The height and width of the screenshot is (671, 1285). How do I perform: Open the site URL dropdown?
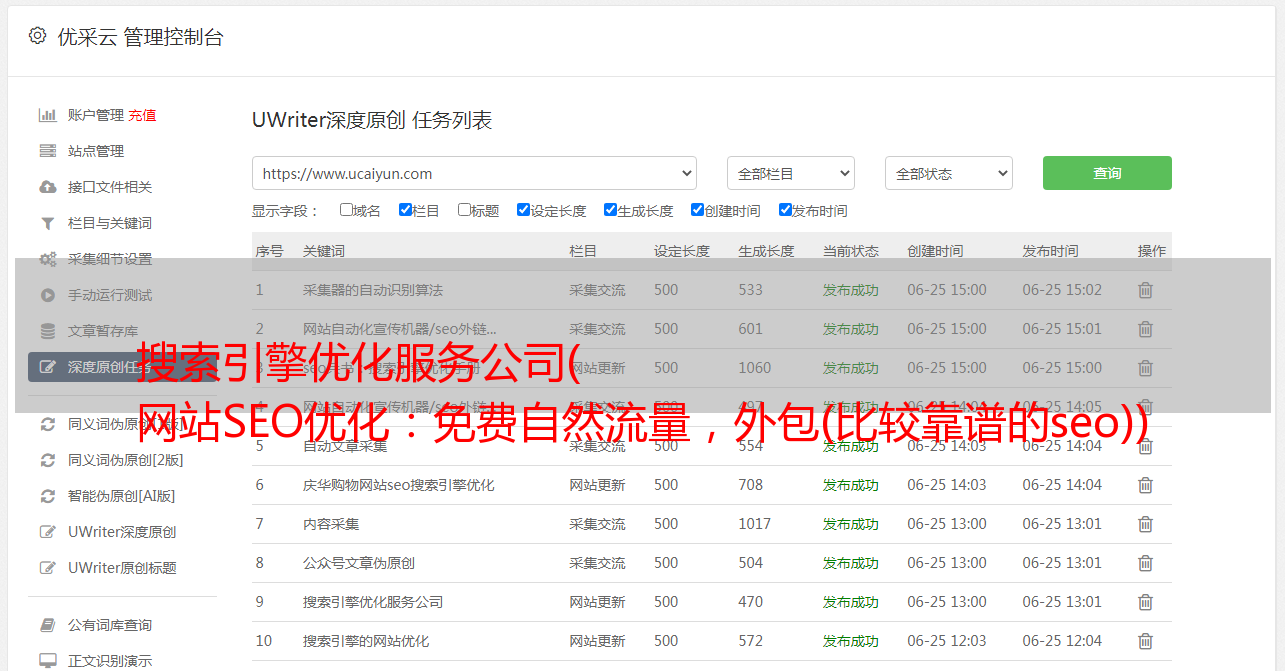coord(474,173)
